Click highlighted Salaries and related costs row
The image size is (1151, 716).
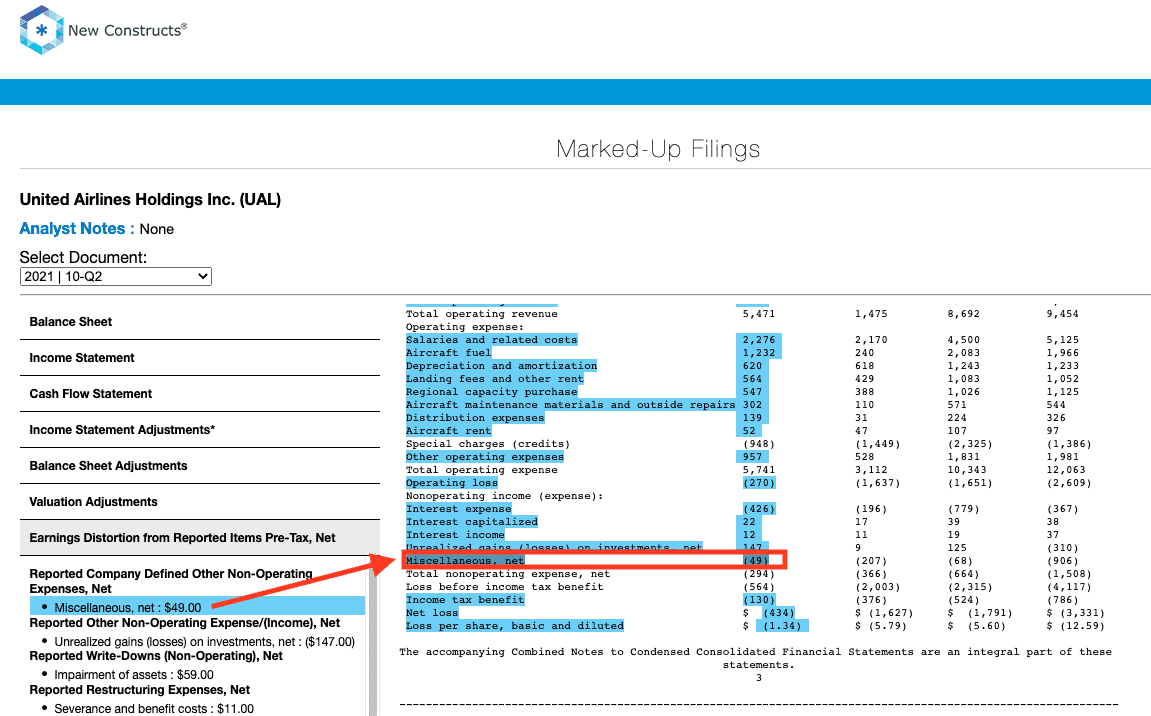point(492,340)
